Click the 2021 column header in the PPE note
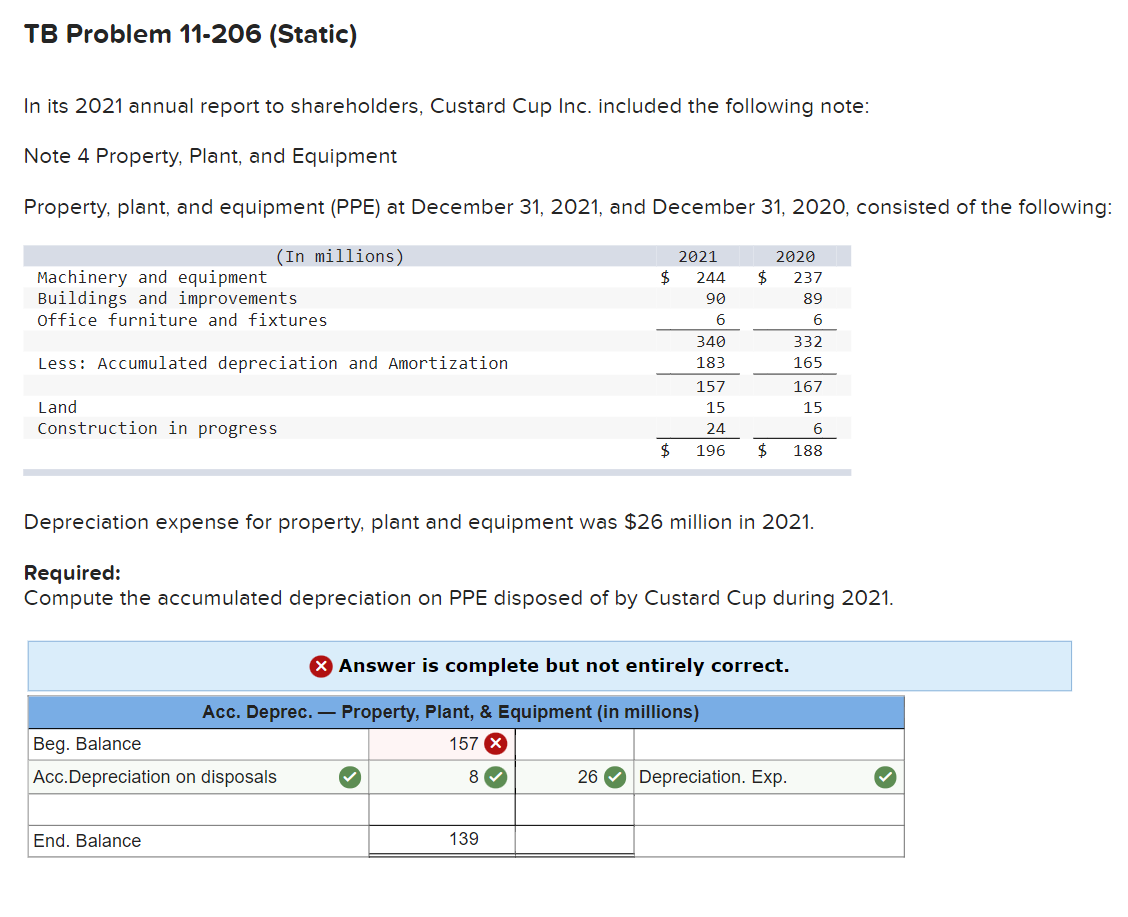 point(697,256)
